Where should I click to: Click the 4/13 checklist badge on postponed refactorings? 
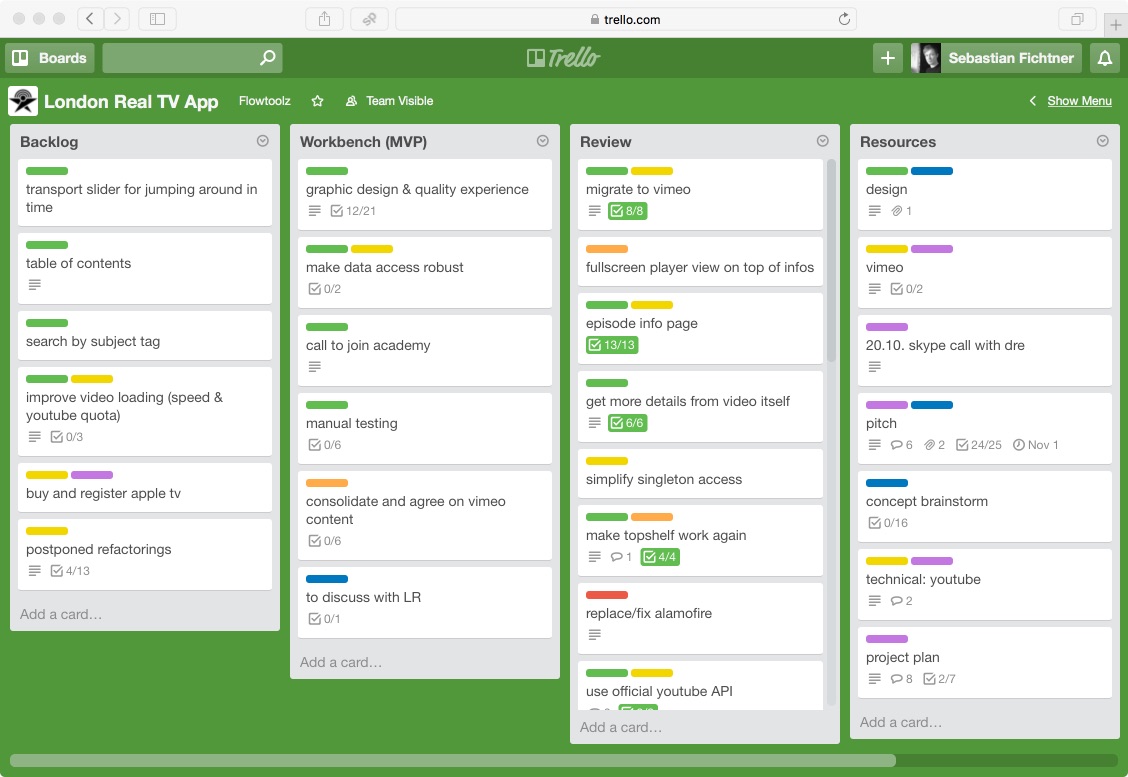pyautogui.click(x=70, y=571)
